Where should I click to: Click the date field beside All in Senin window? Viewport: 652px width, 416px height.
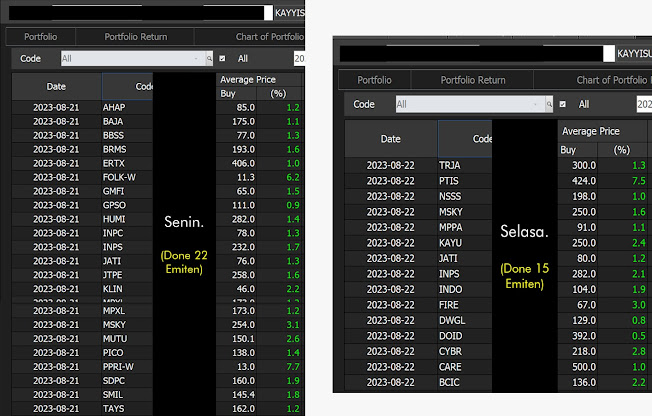(x=299, y=59)
